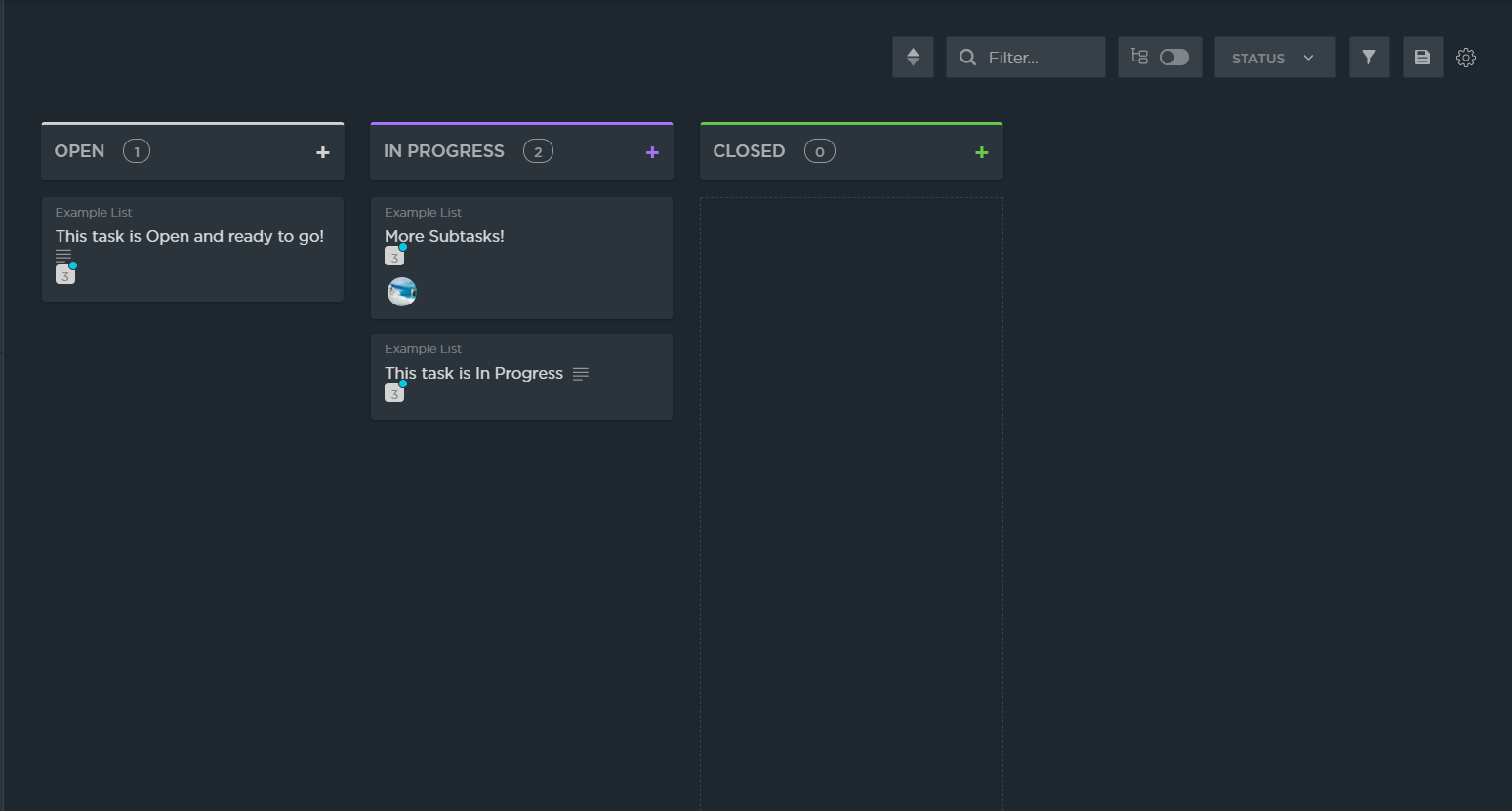
Task: Add a task to IN PROGRESS column
Action: coord(652,152)
